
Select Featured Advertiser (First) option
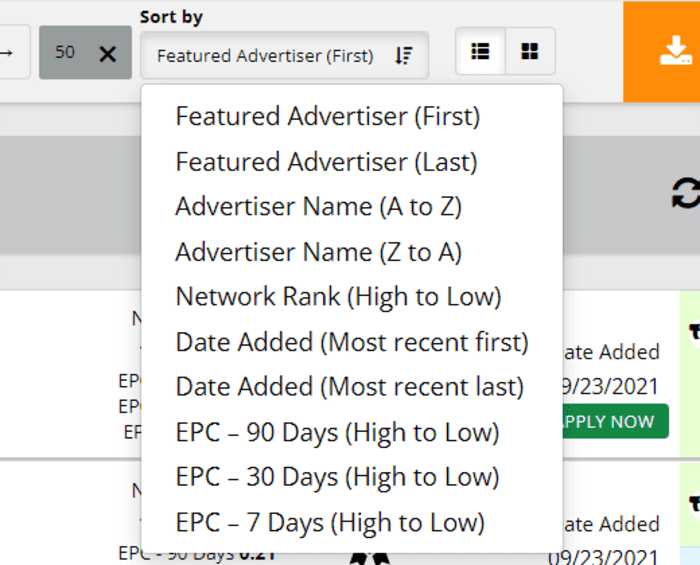pos(327,116)
